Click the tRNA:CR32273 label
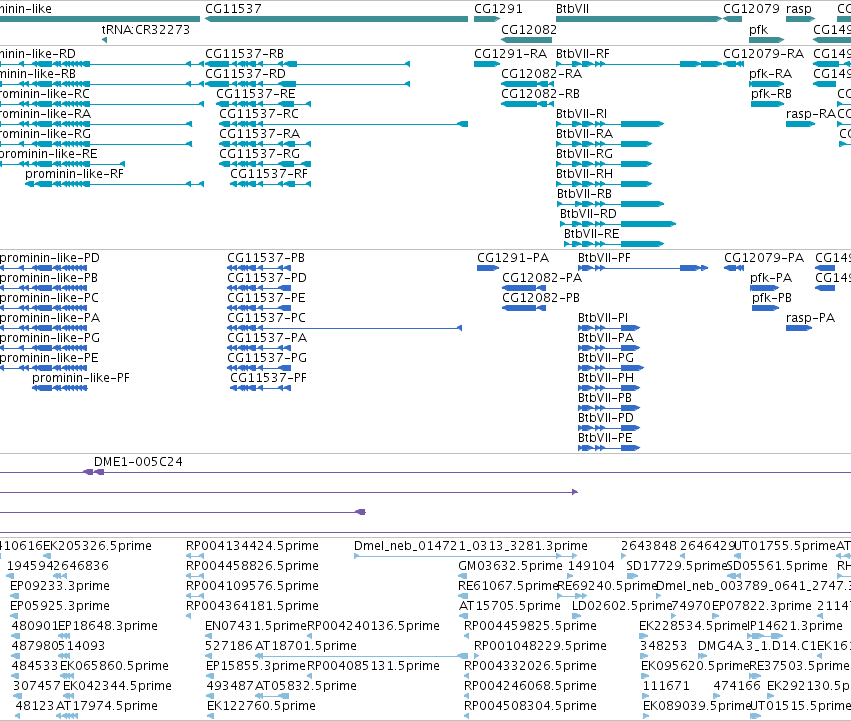 [146, 29]
